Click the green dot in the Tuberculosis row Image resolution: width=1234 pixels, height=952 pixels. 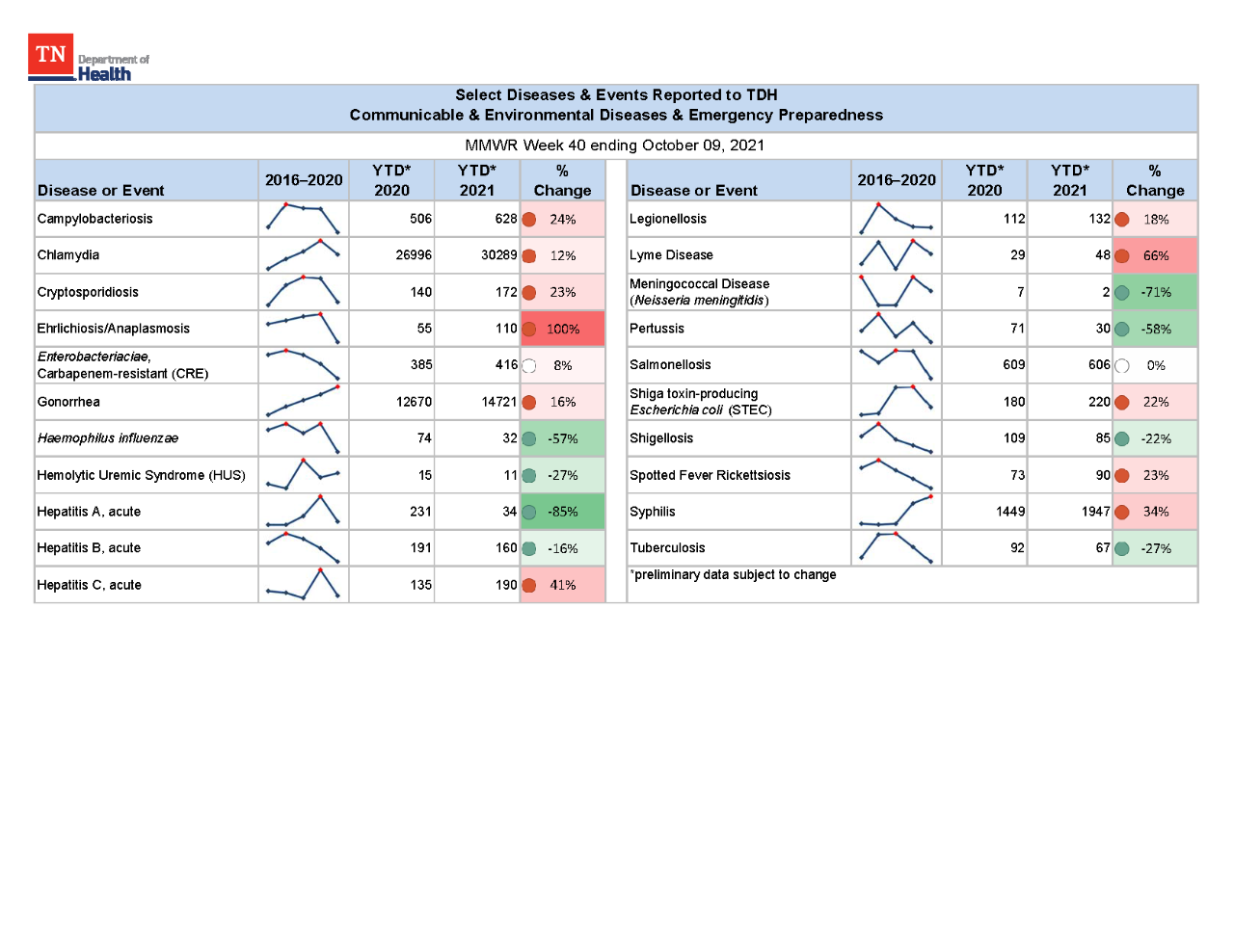click(x=1122, y=549)
